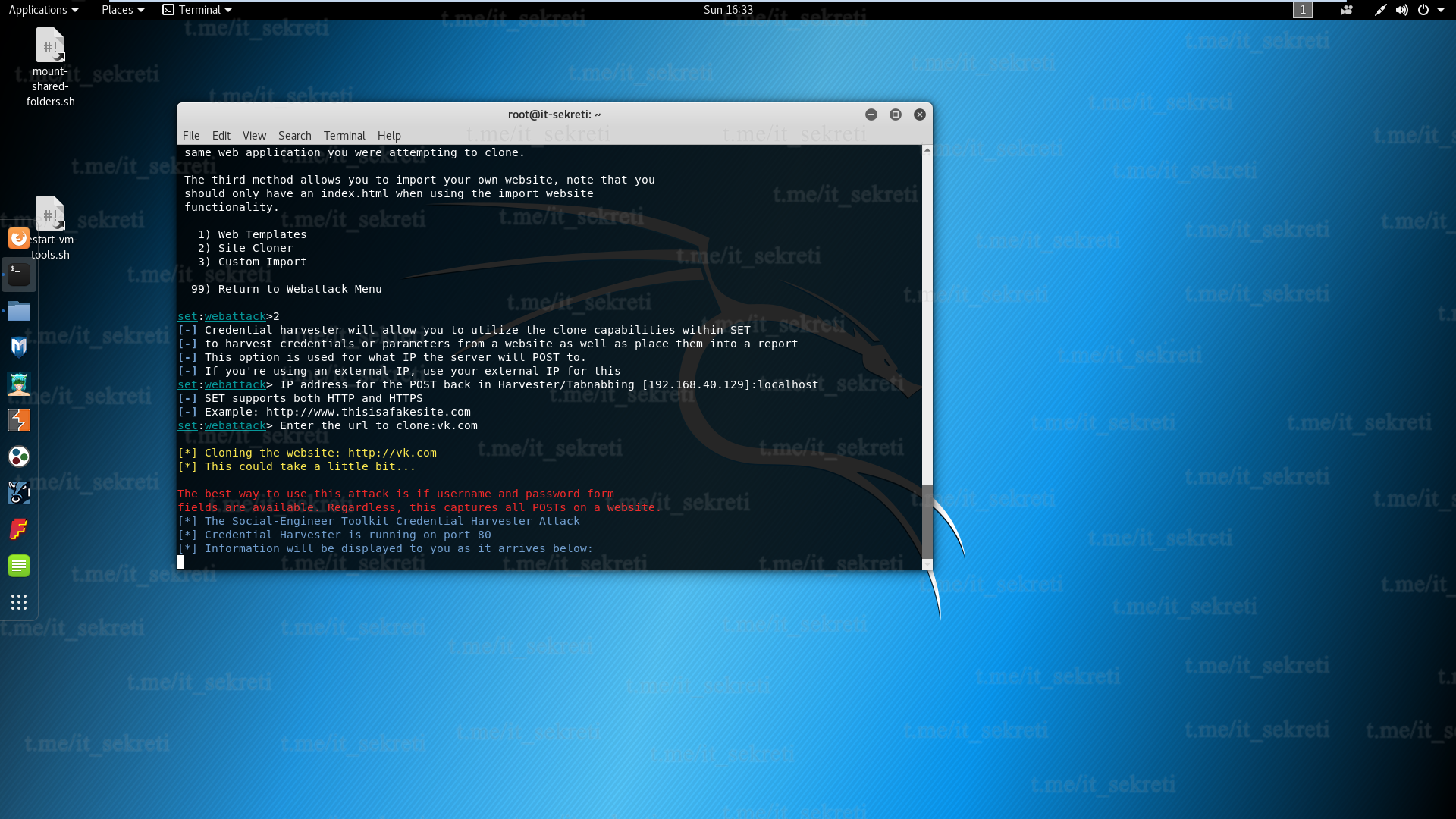The width and height of the screenshot is (1456, 819).
Task: Open Burp Suite from the dock
Action: pos(19,420)
